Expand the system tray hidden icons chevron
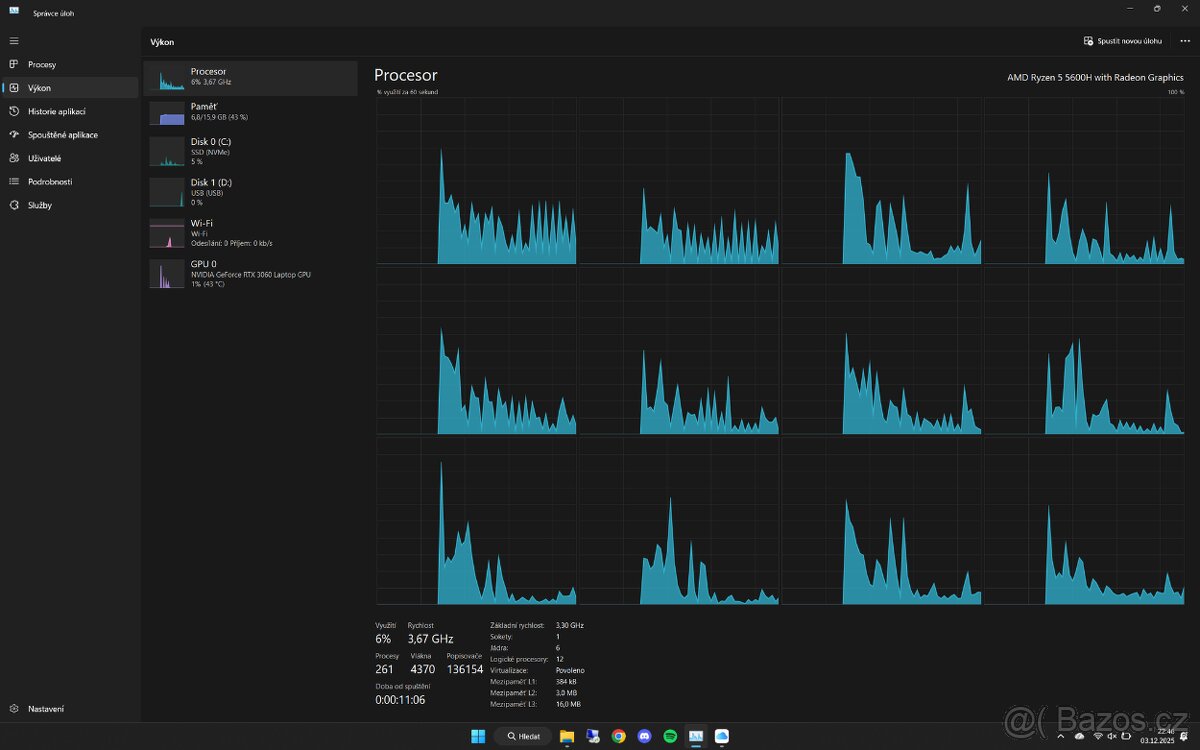Viewport: 1200px width, 750px height. 1061,736
